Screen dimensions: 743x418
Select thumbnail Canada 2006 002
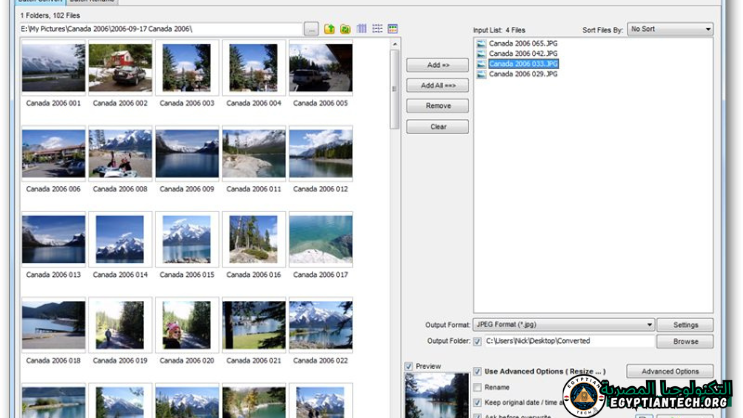[120, 68]
